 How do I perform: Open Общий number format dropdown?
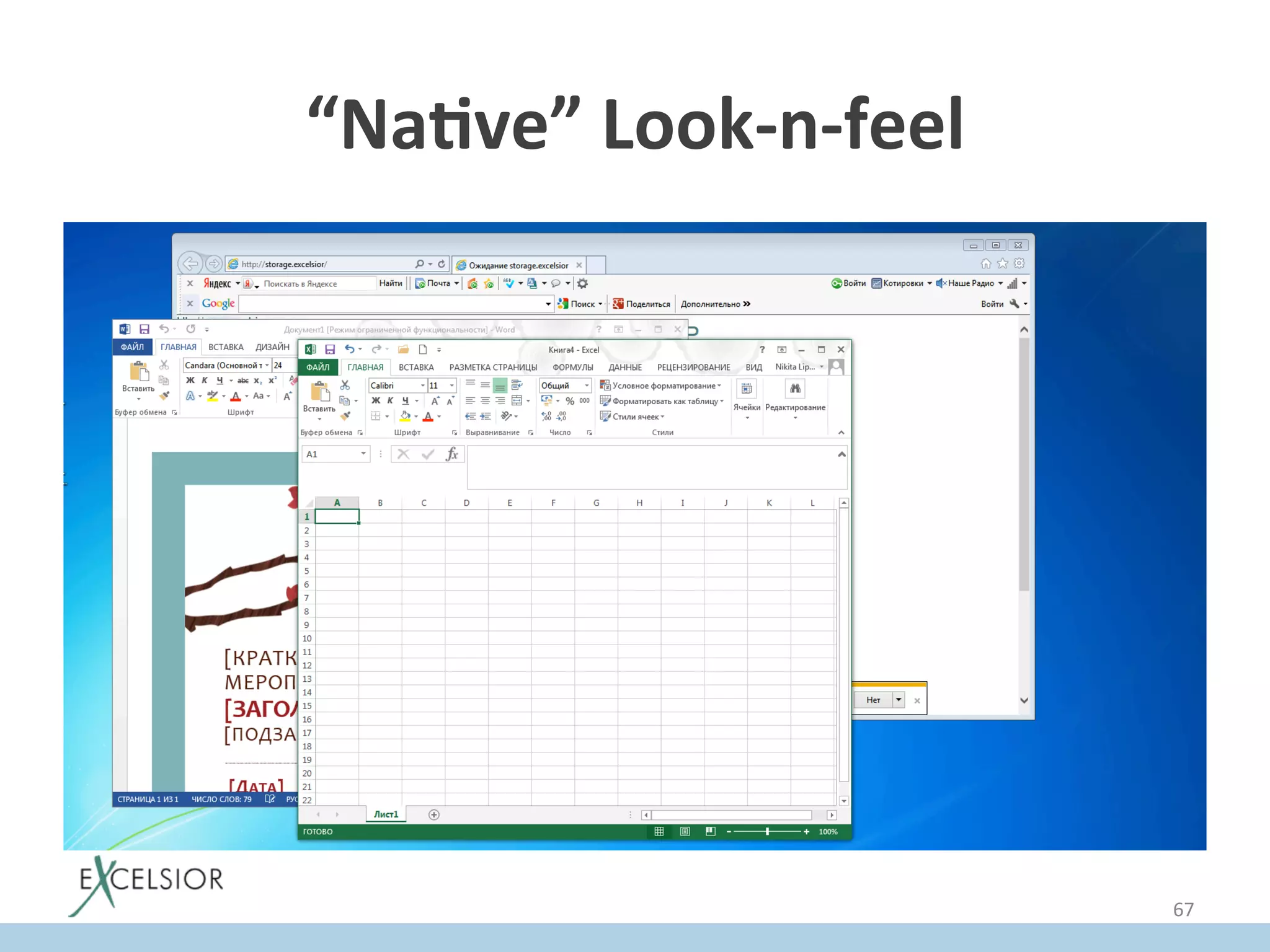pos(587,386)
